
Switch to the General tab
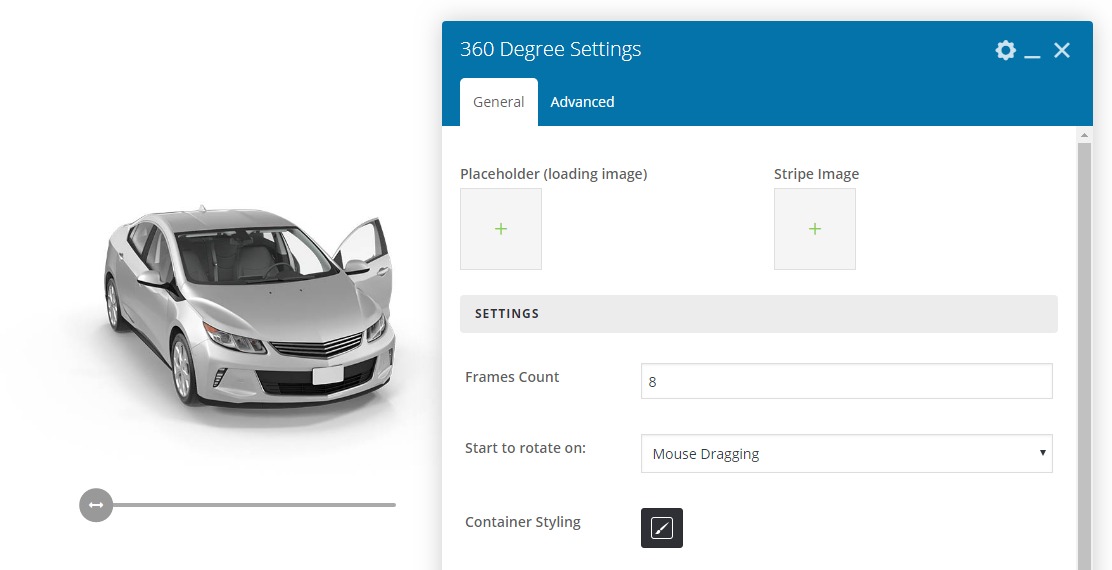pyautogui.click(x=499, y=102)
